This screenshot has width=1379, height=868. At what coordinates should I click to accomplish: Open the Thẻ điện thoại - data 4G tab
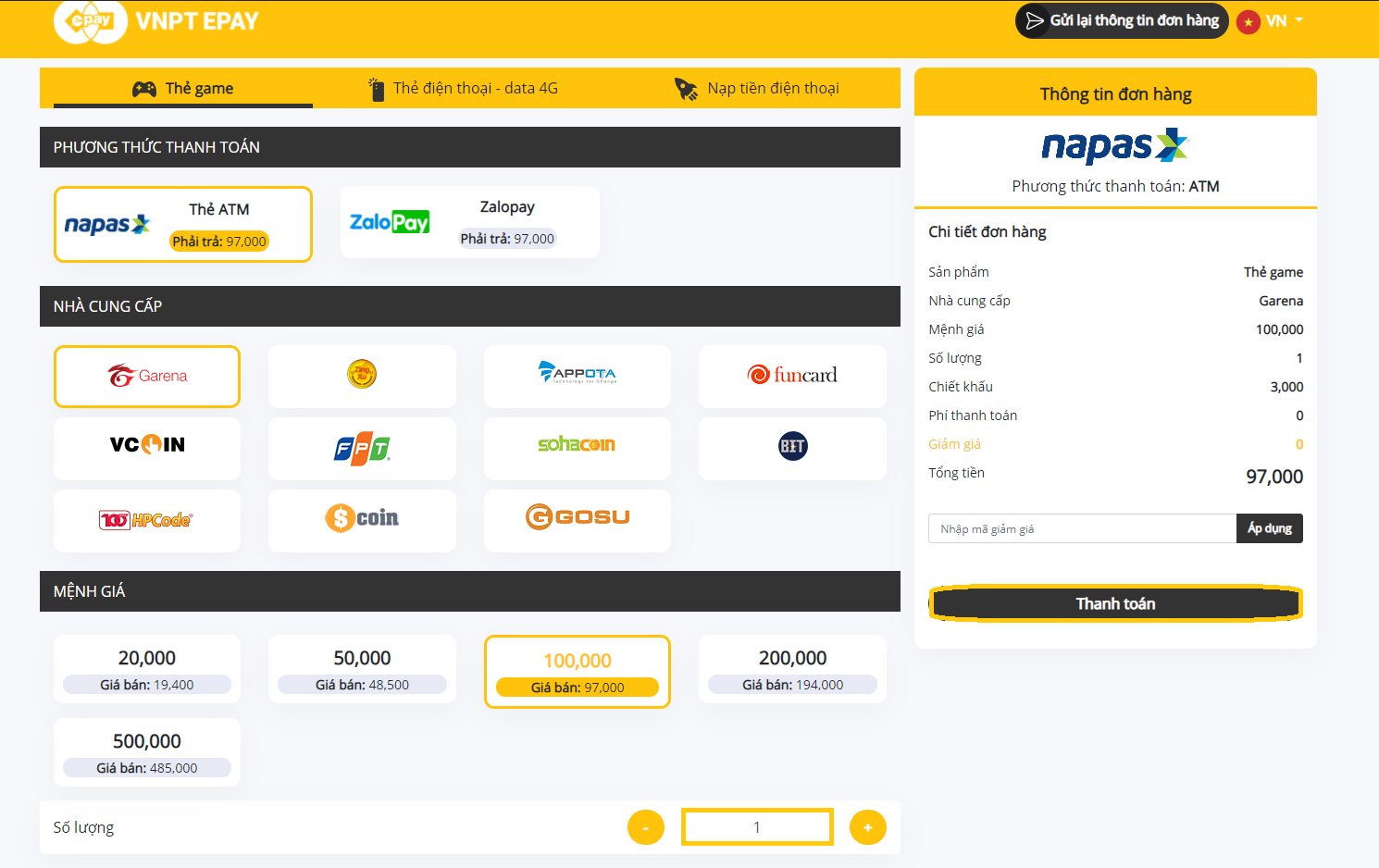pyautogui.click(x=464, y=89)
